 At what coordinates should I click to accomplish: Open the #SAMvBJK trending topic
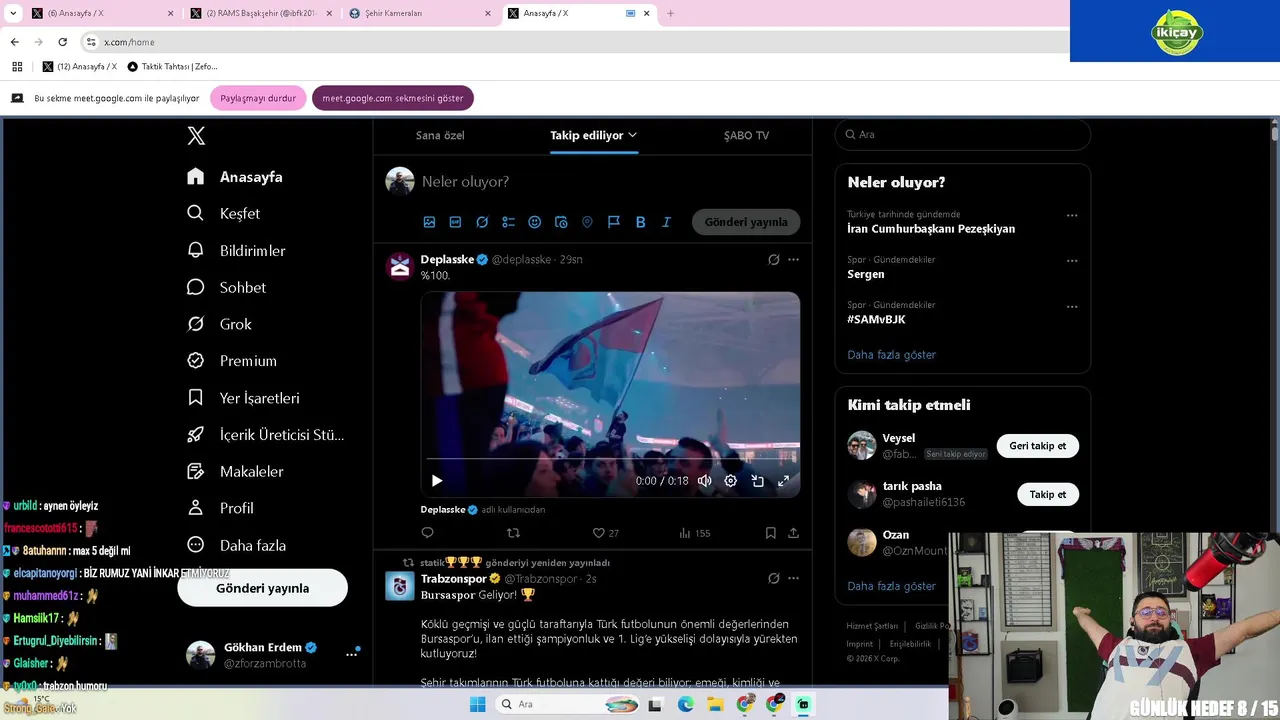click(876, 319)
